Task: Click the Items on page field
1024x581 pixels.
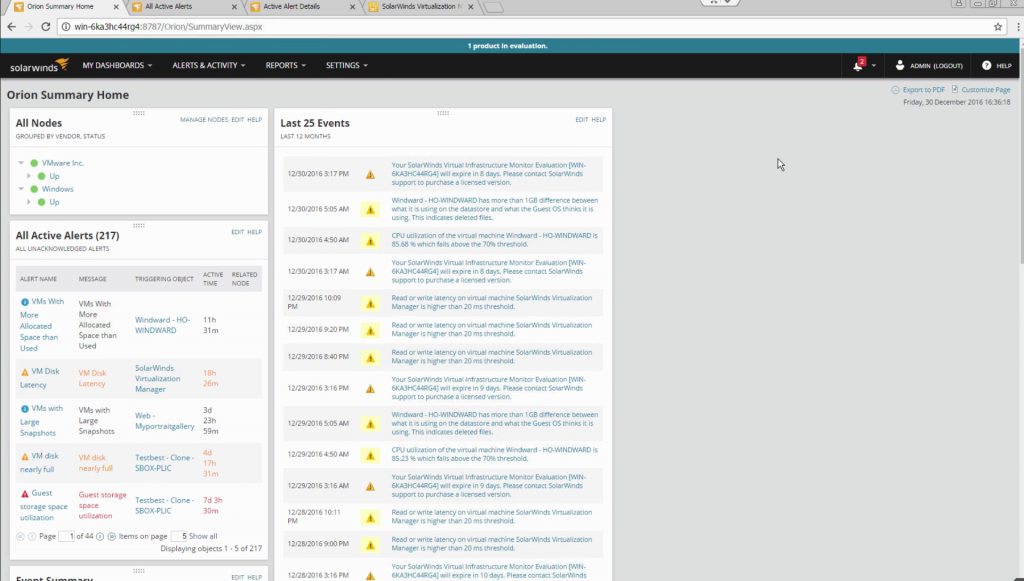Action: [x=179, y=537]
